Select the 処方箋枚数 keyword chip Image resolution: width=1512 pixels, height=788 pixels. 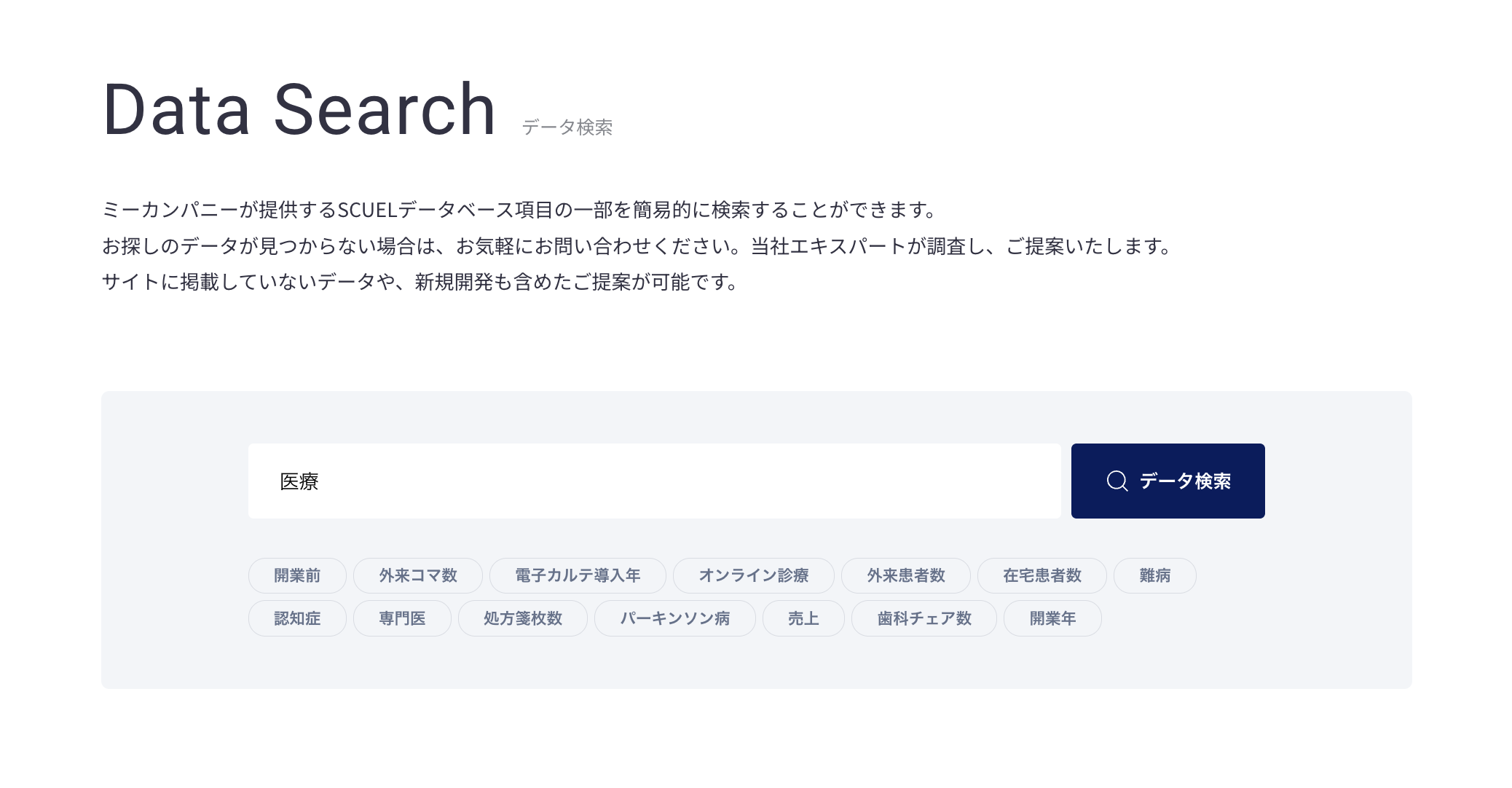[522, 618]
